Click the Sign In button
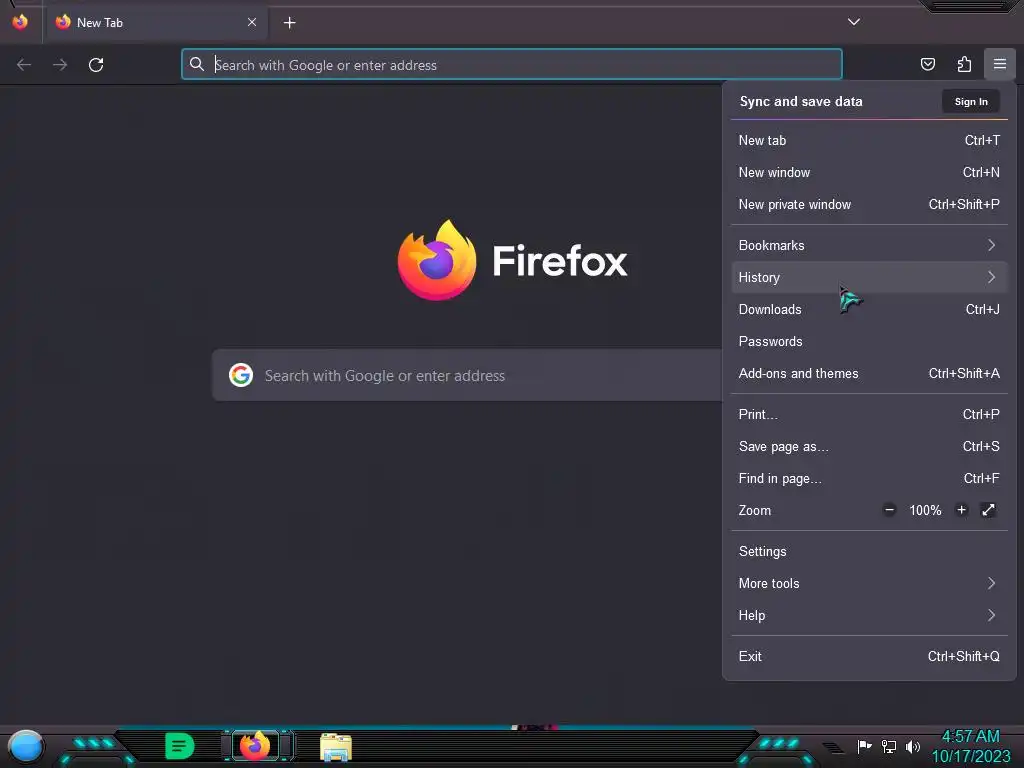The image size is (1024, 768). 971,101
